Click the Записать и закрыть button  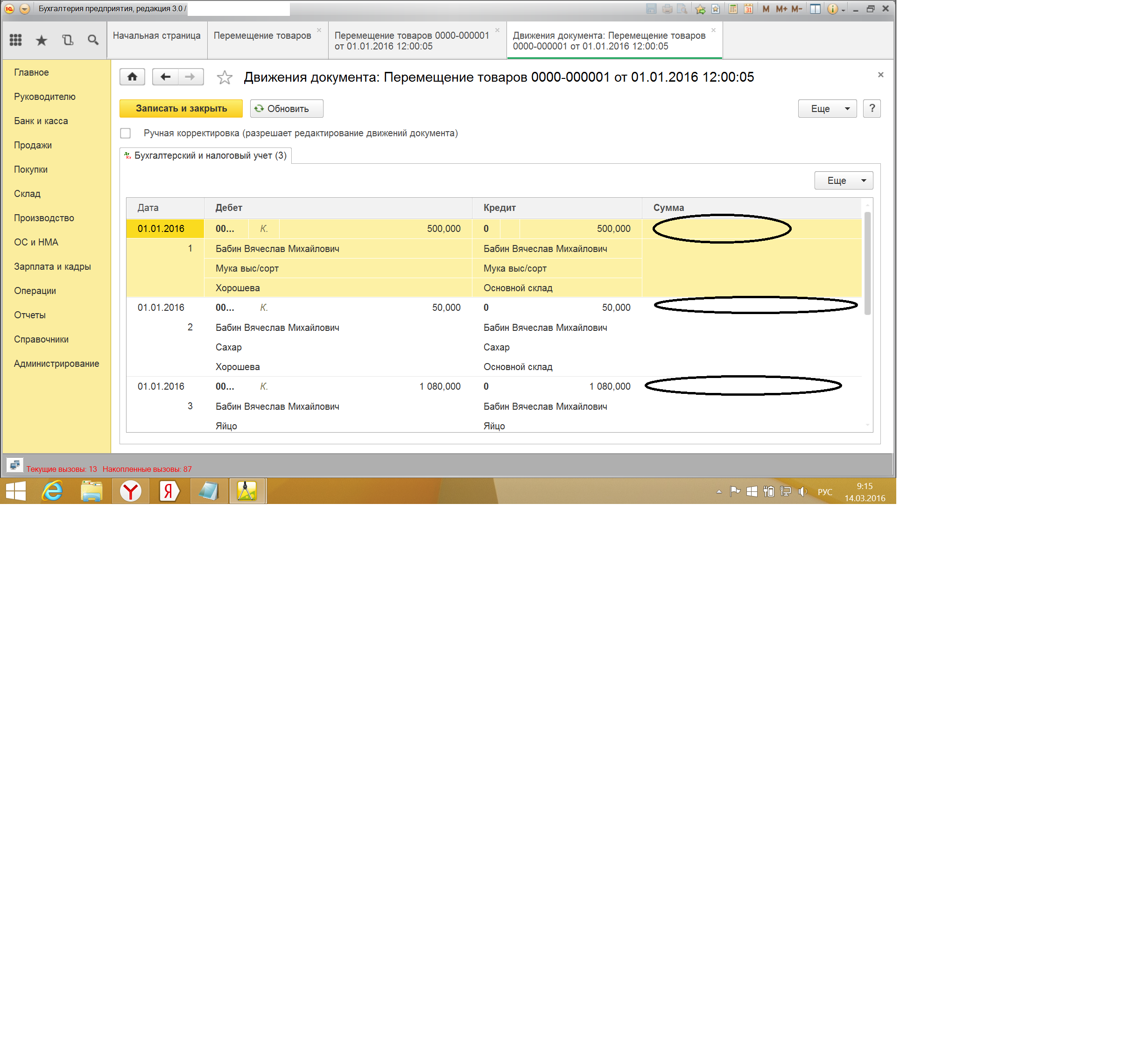[181, 108]
